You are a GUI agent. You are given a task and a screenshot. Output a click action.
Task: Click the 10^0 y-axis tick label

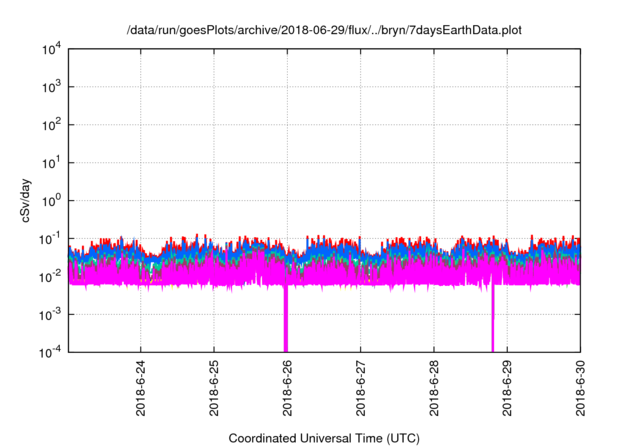(51, 201)
